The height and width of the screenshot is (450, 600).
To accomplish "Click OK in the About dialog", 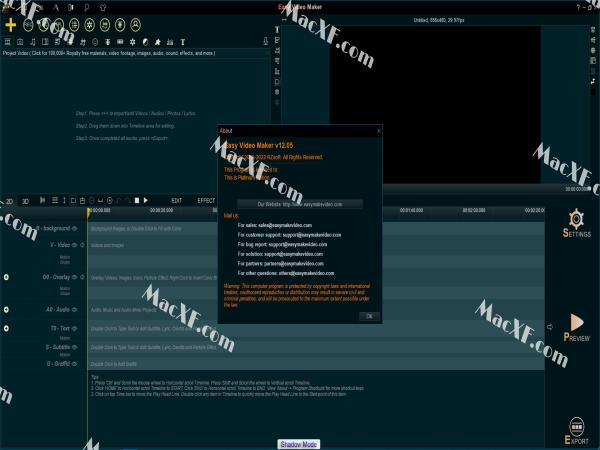I will click(369, 316).
